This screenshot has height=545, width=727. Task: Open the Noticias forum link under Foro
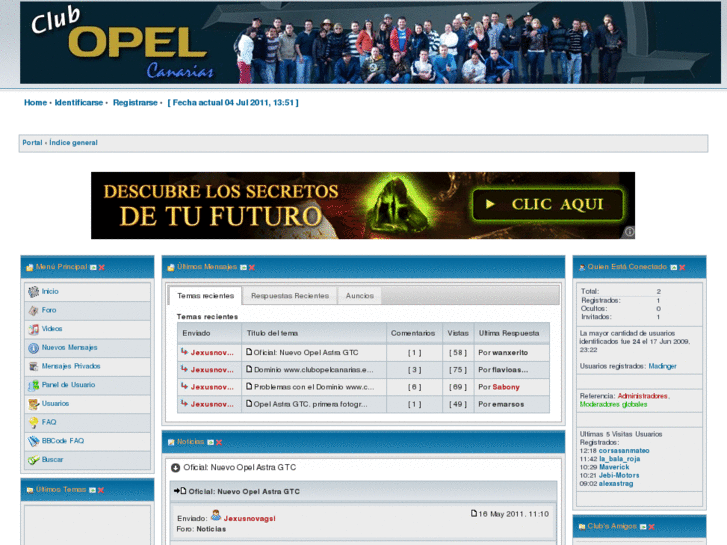pos(211,529)
